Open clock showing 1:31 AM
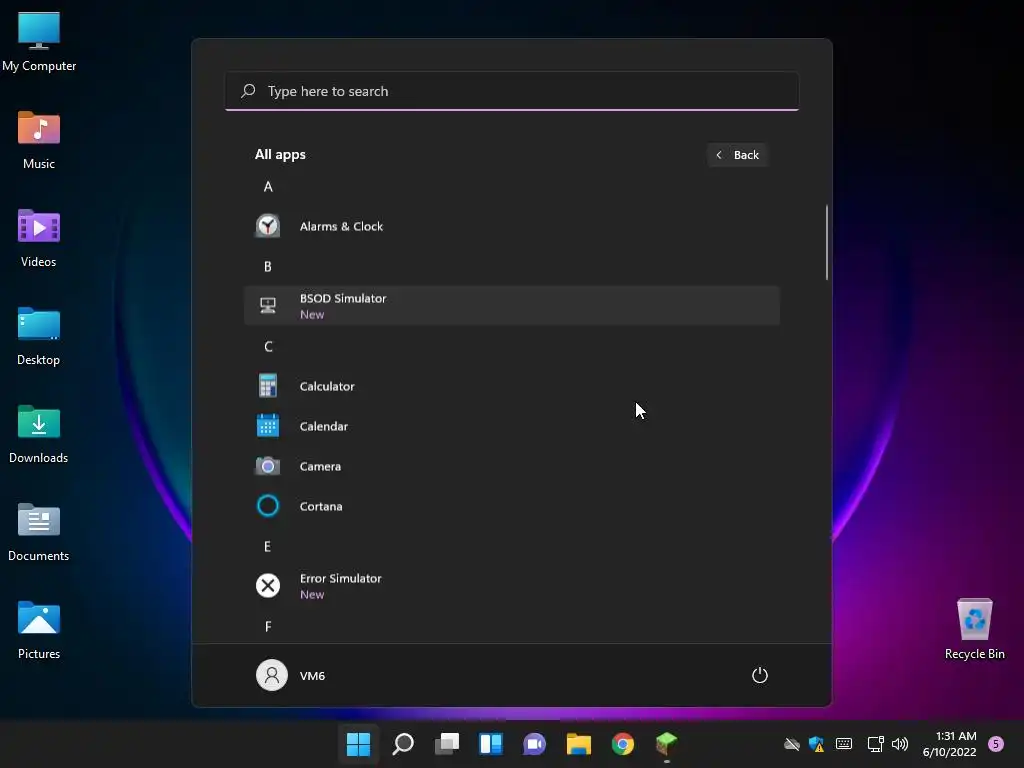This screenshot has width=1024, height=768. tap(950, 744)
